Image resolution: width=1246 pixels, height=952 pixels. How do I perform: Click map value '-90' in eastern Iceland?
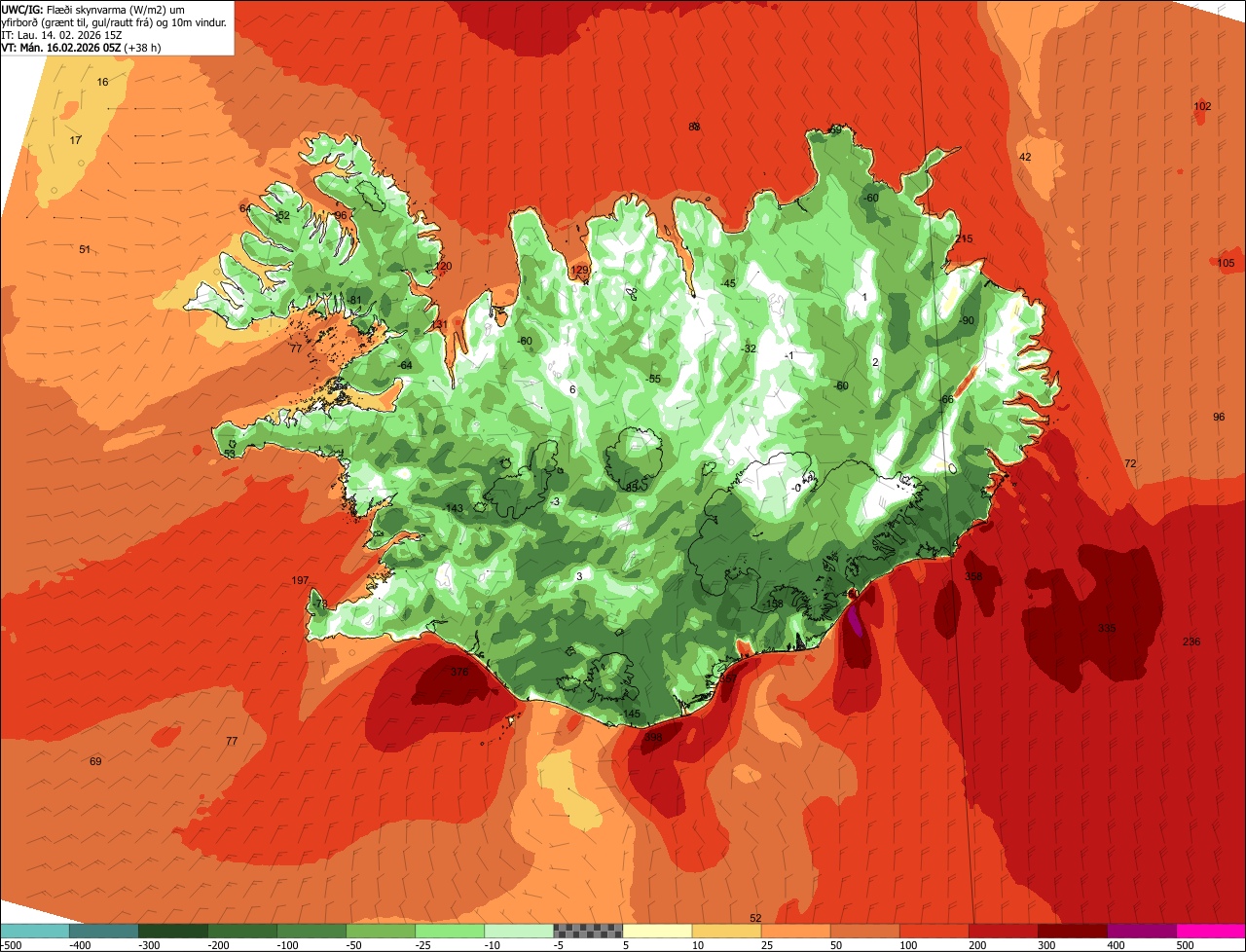coord(966,320)
